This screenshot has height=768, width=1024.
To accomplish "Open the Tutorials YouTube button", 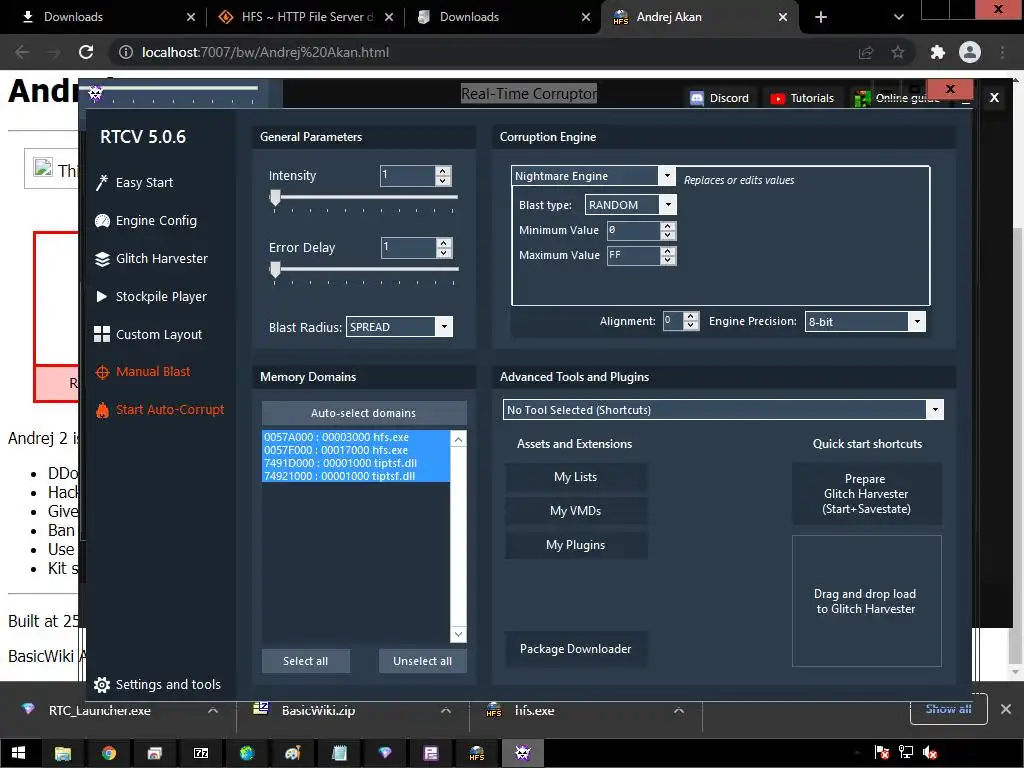I will (x=802, y=98).
